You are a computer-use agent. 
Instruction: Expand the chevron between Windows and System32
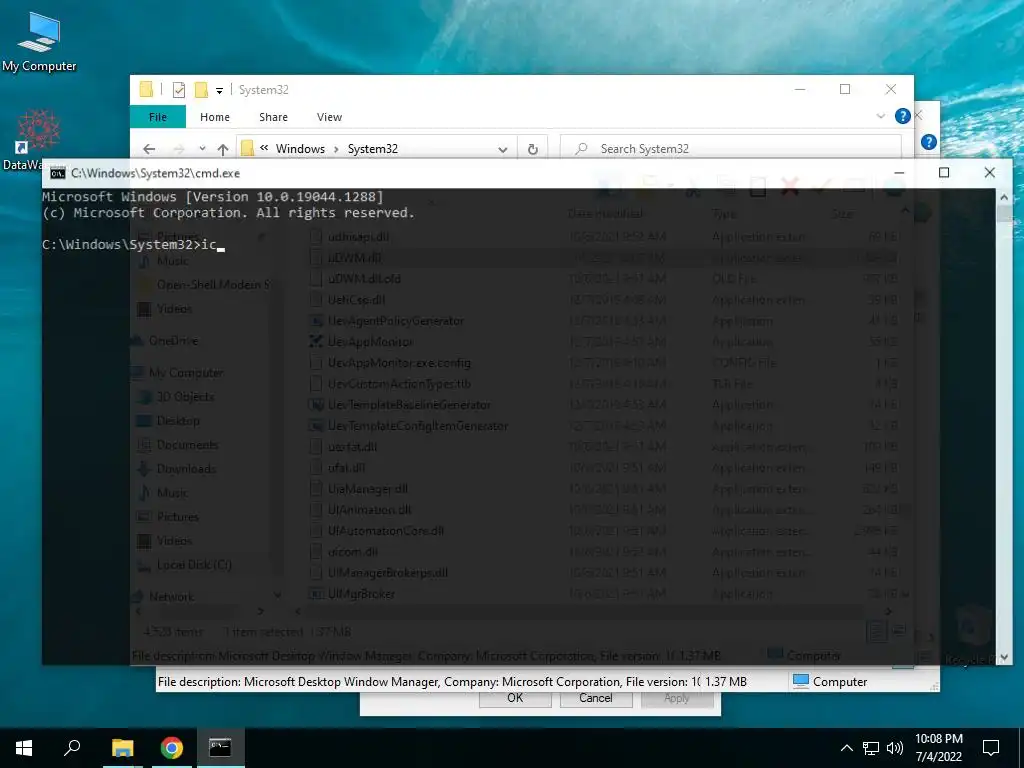(x=336, y=149)
